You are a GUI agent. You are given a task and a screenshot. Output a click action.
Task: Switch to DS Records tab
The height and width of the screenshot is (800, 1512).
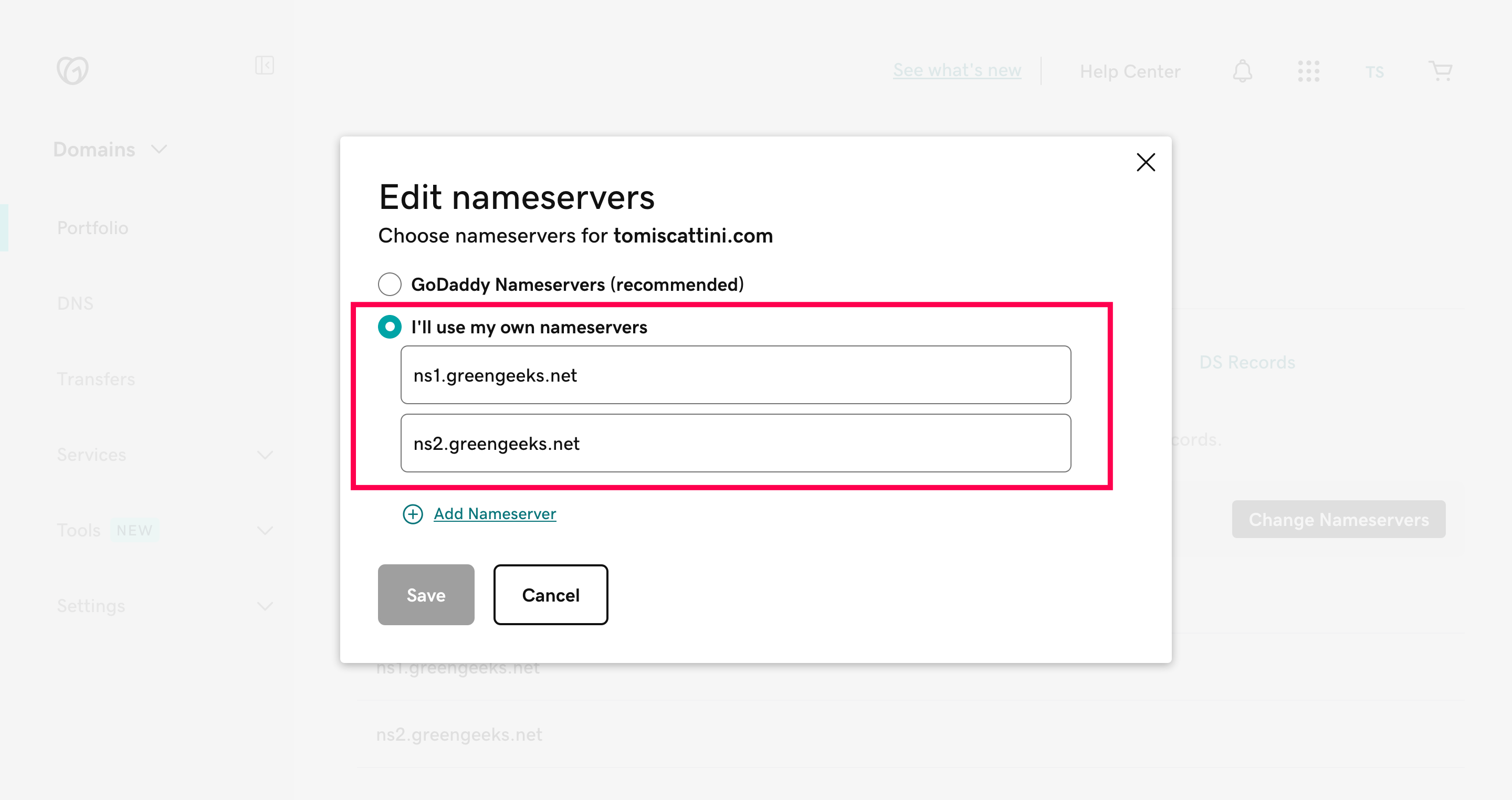pos(1247,362)
